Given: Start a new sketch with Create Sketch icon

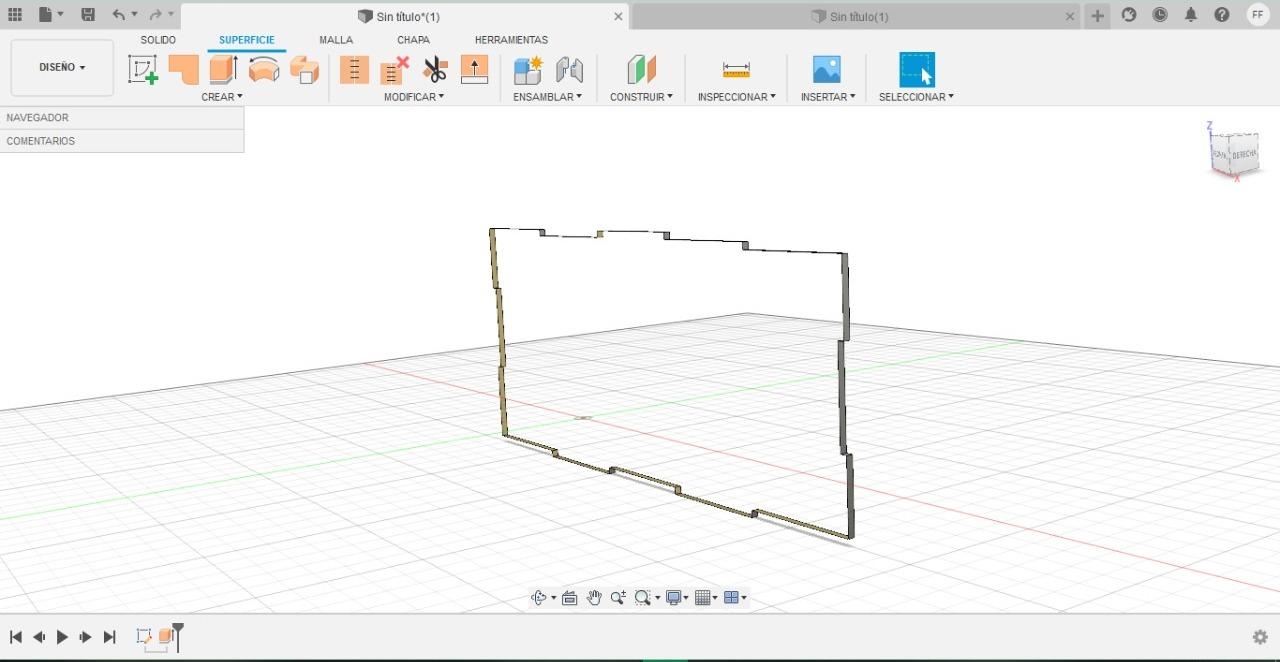Looking at the screenshot, I should tap(143, 69).
